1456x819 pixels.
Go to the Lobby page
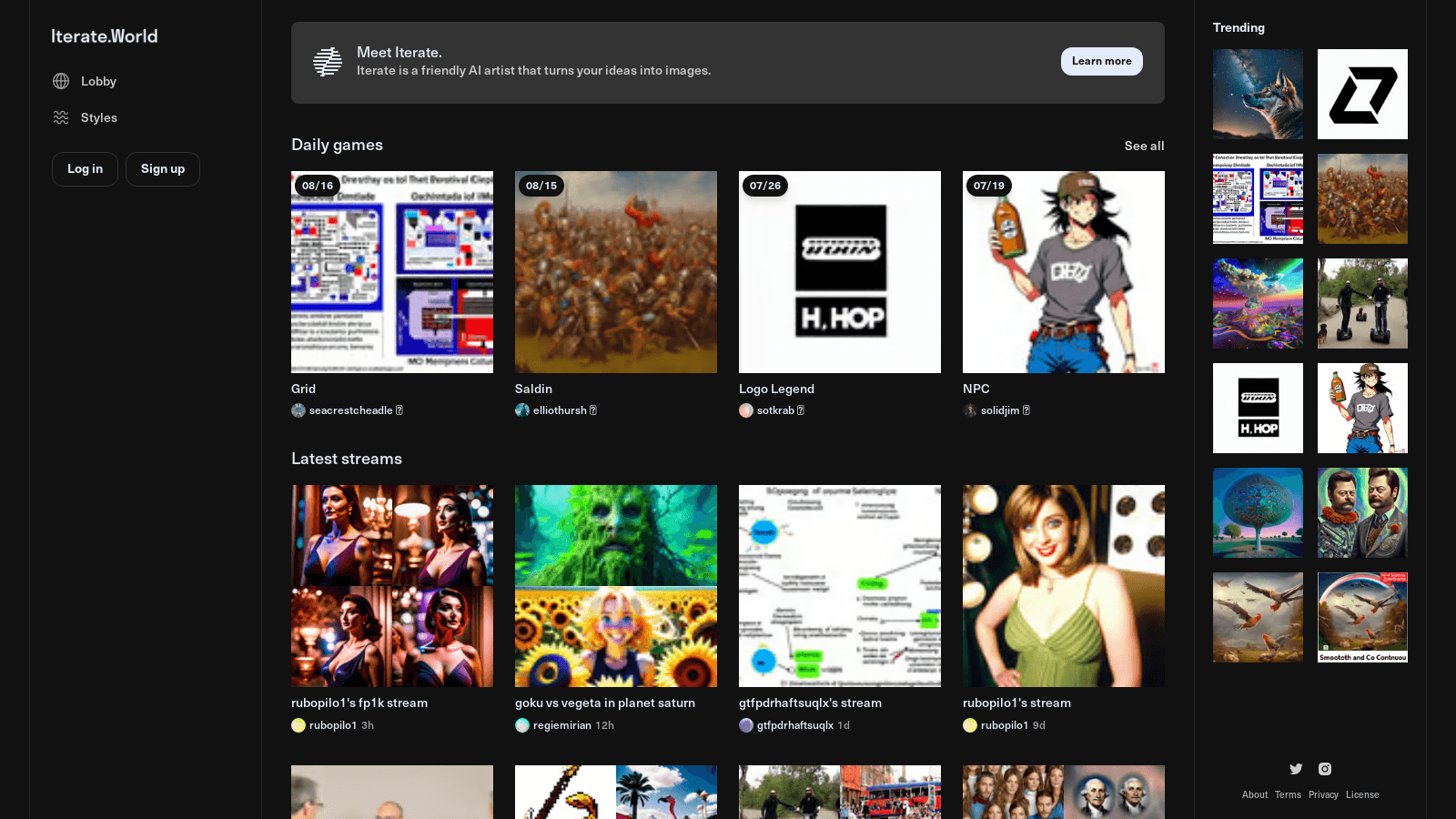click(x=98, y=81)
